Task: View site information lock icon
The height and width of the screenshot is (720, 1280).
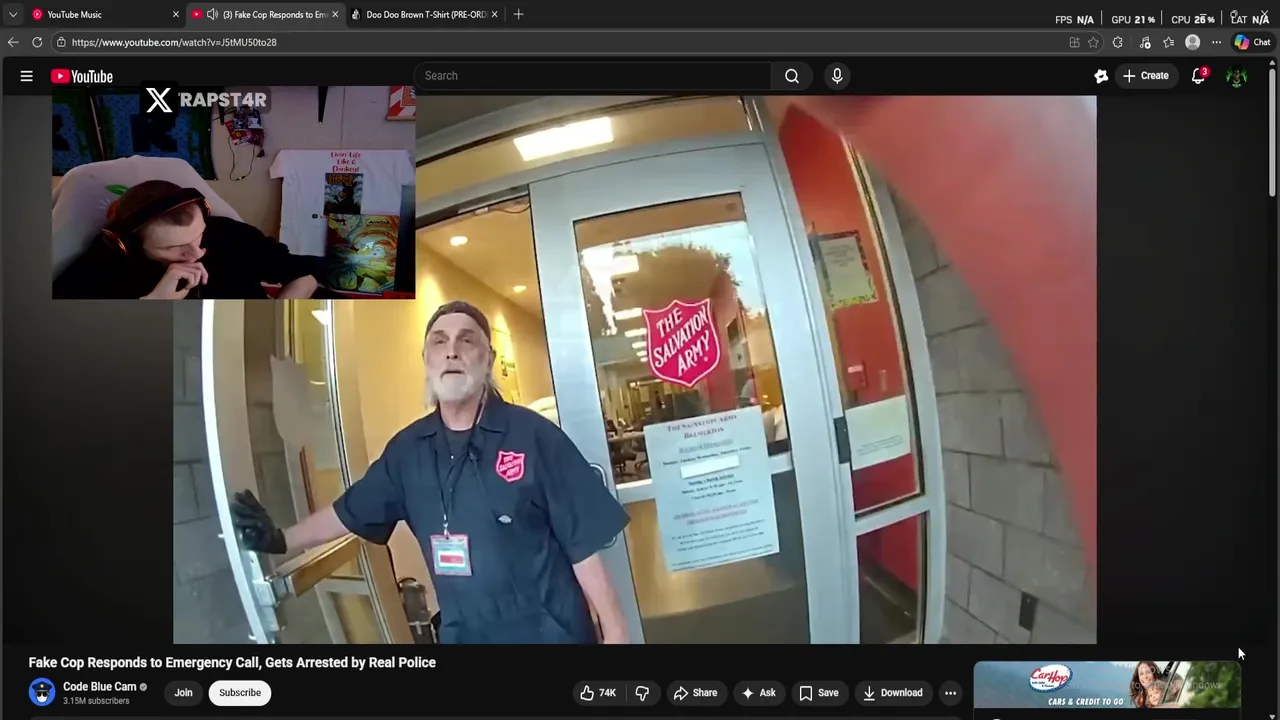Action: [61, 42]
